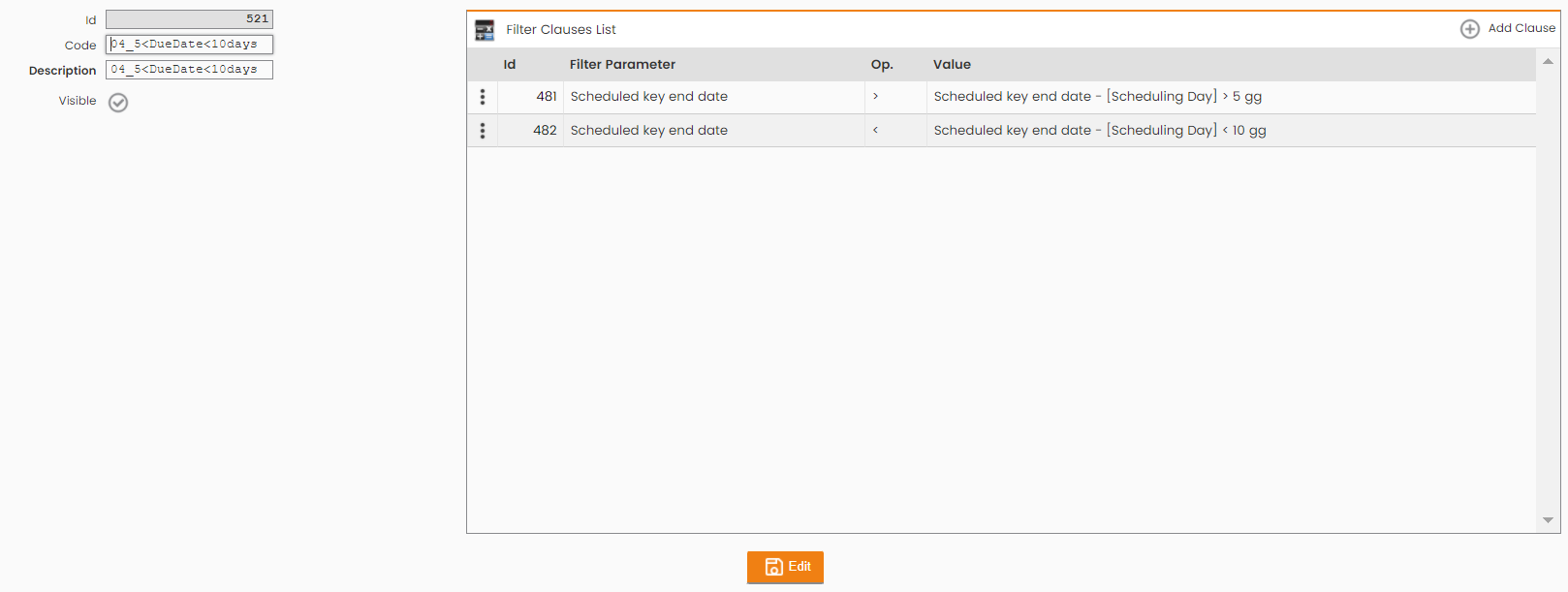Click the Add Clause link

click(1521, 28)
